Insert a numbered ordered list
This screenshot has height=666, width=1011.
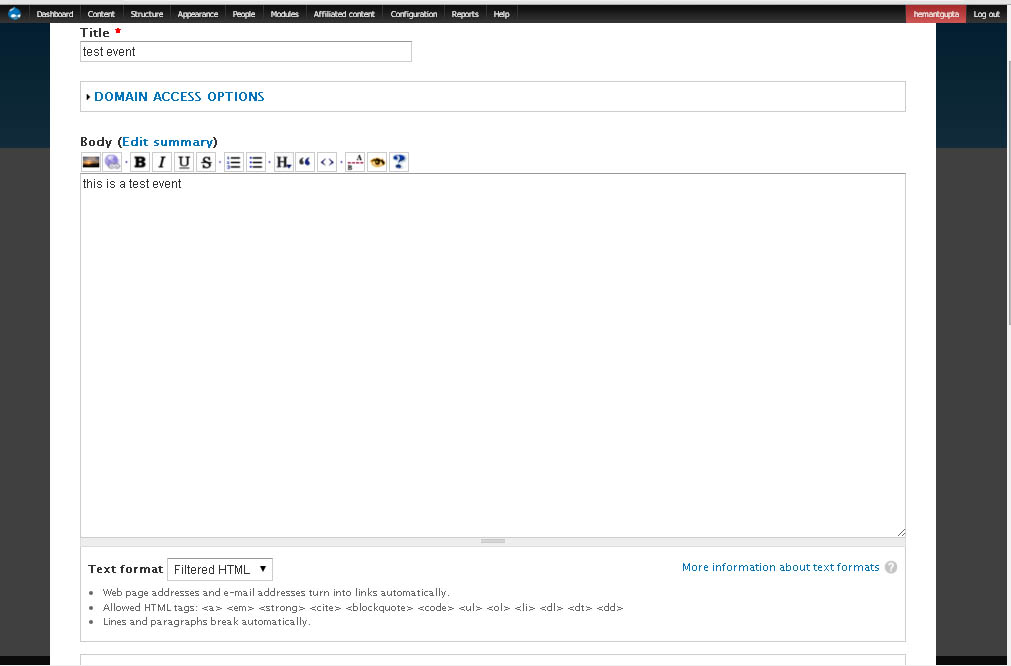pos(233,162)
